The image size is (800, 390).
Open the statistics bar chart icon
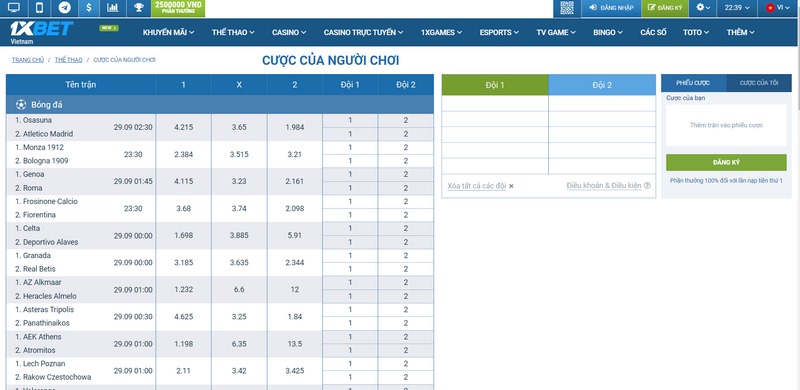tap(113, 8)
